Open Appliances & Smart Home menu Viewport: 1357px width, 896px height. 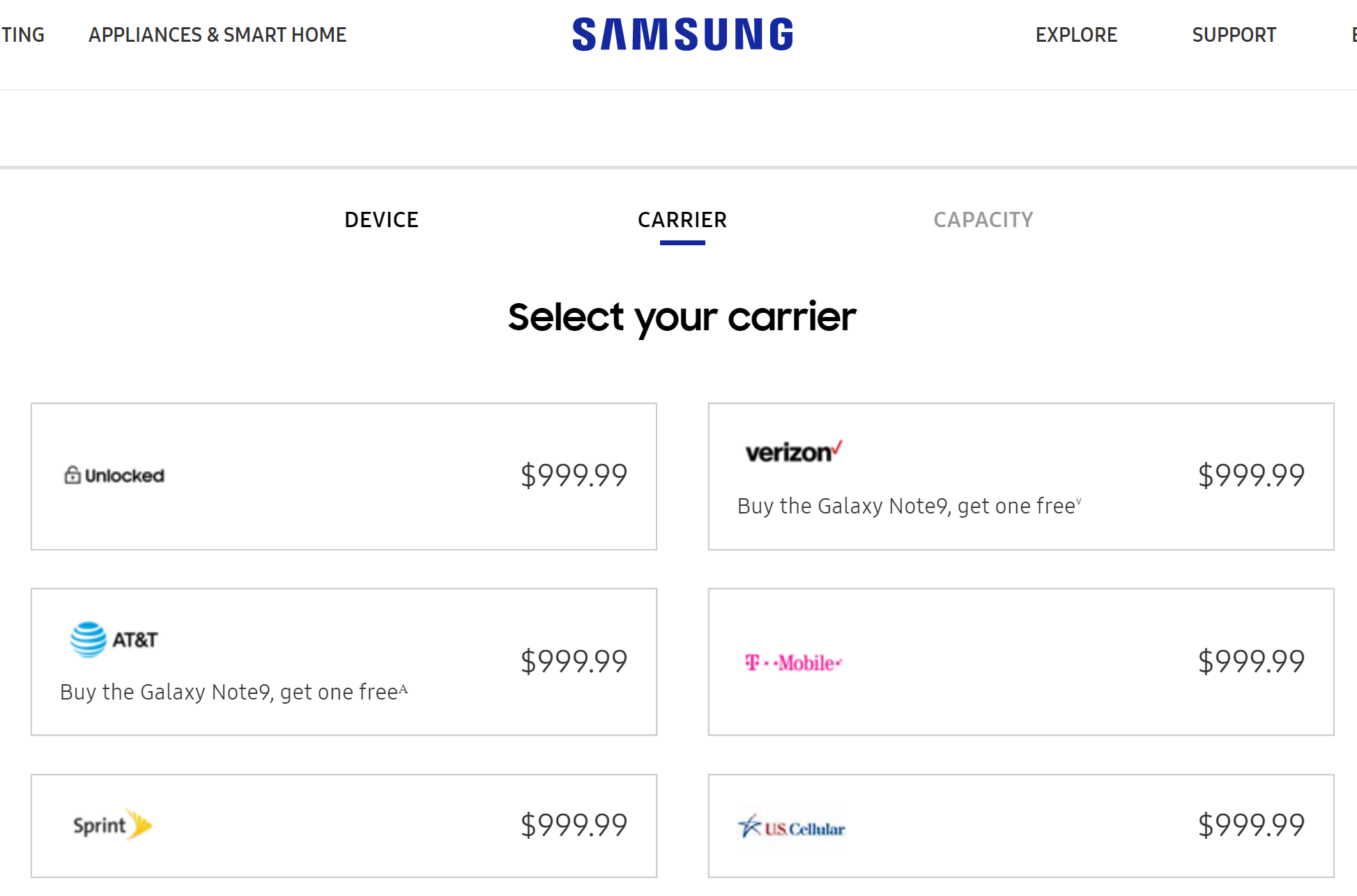pyautogui.click(x=217, y=35)
